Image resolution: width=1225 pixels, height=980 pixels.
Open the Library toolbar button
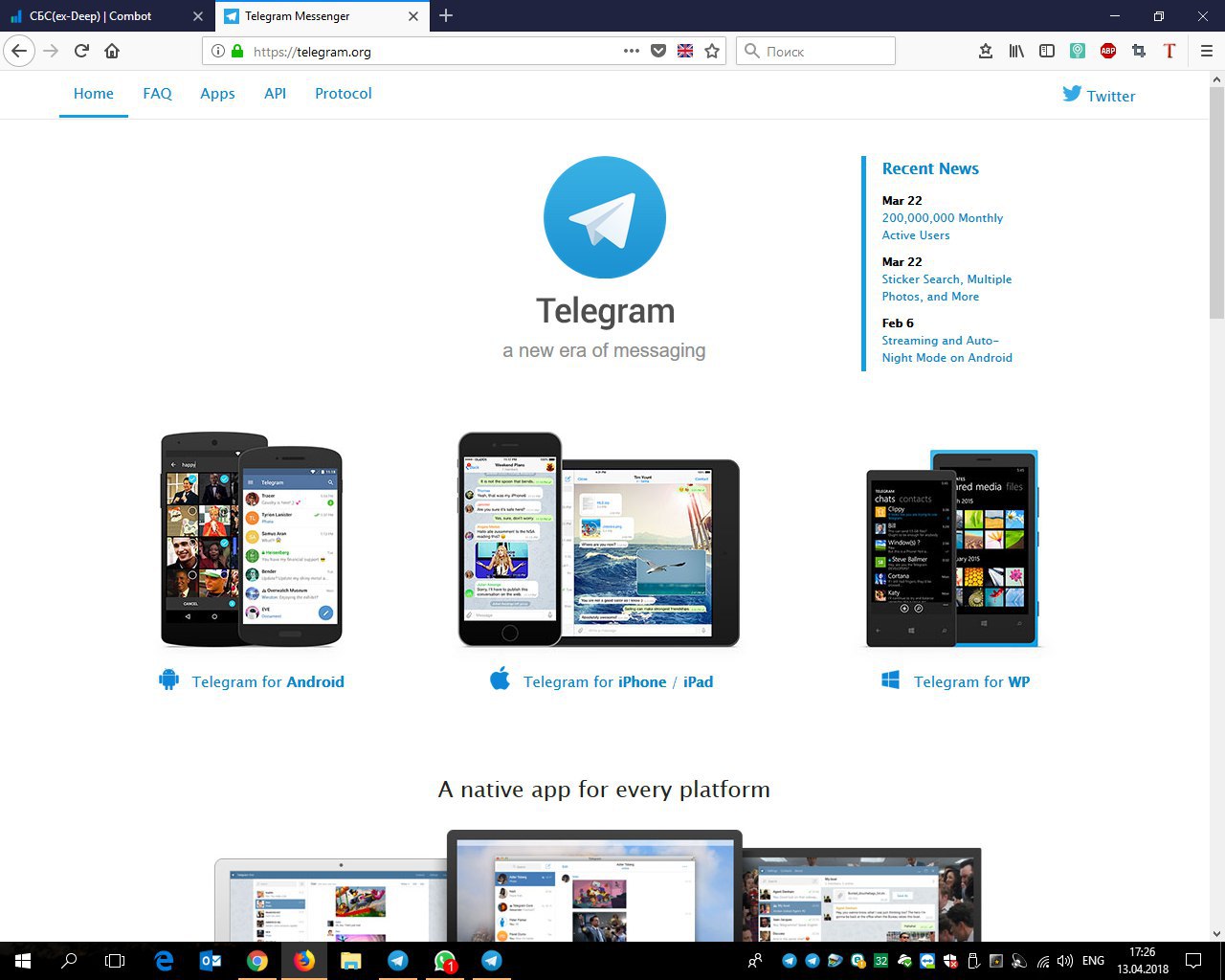point(1016,51)
